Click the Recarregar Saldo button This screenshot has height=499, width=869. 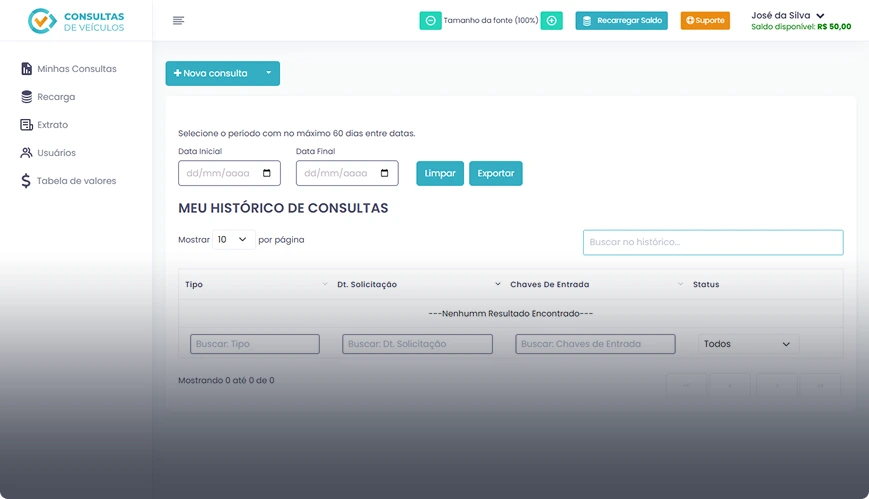point(621,20)
